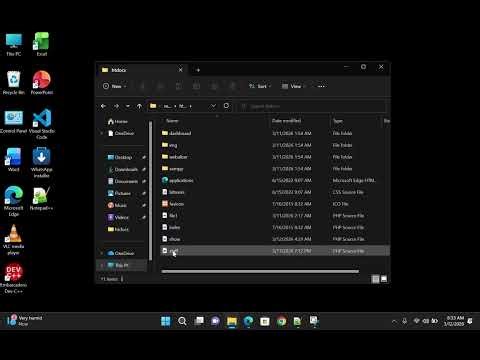Go up one folder level
The height and width of the screenshot is (360, 480).
(x=139, y=106)
